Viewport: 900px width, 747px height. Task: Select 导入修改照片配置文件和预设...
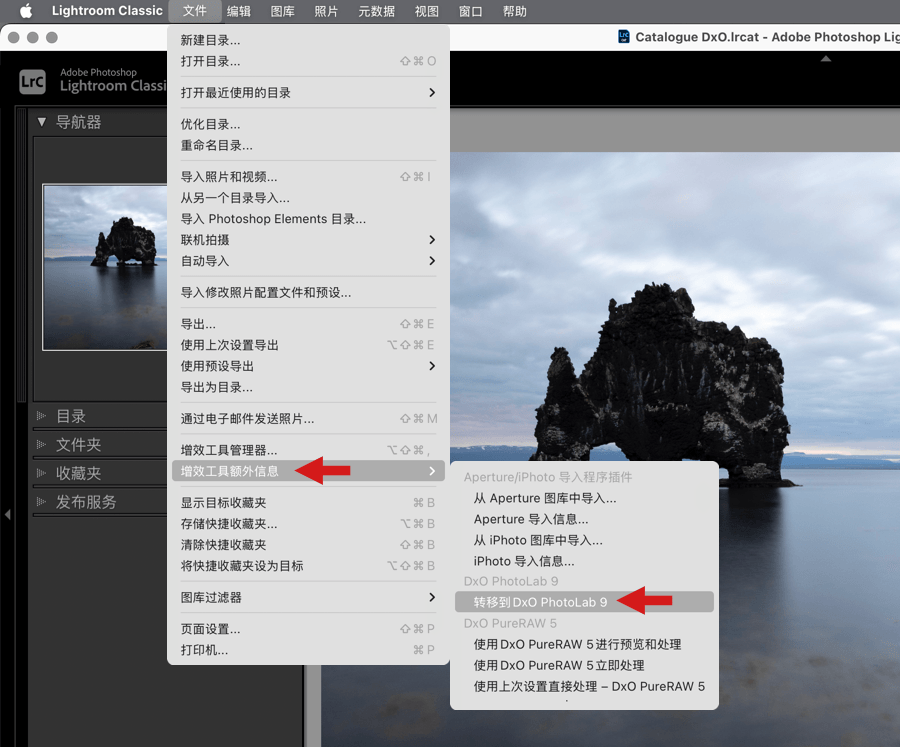(308, 293)
